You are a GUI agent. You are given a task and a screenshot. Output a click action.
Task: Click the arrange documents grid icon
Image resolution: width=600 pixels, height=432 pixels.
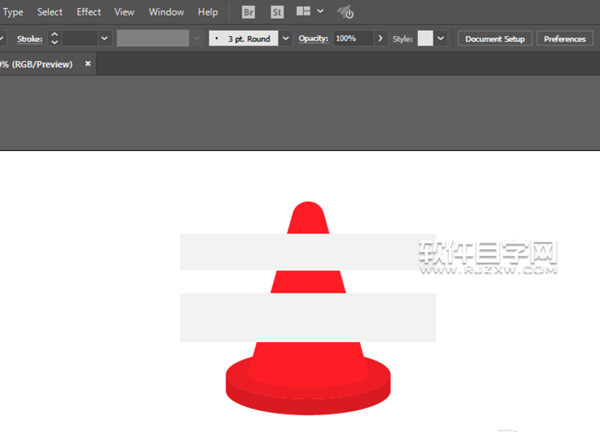(x=302, y=13)
